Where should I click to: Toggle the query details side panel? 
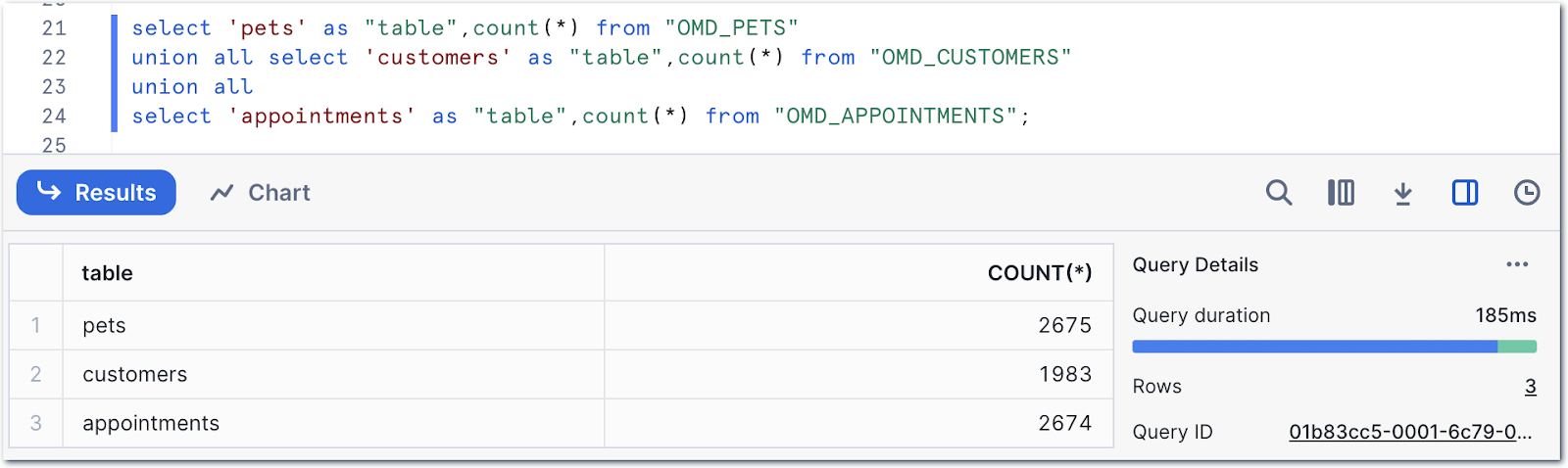(1465, 193)
